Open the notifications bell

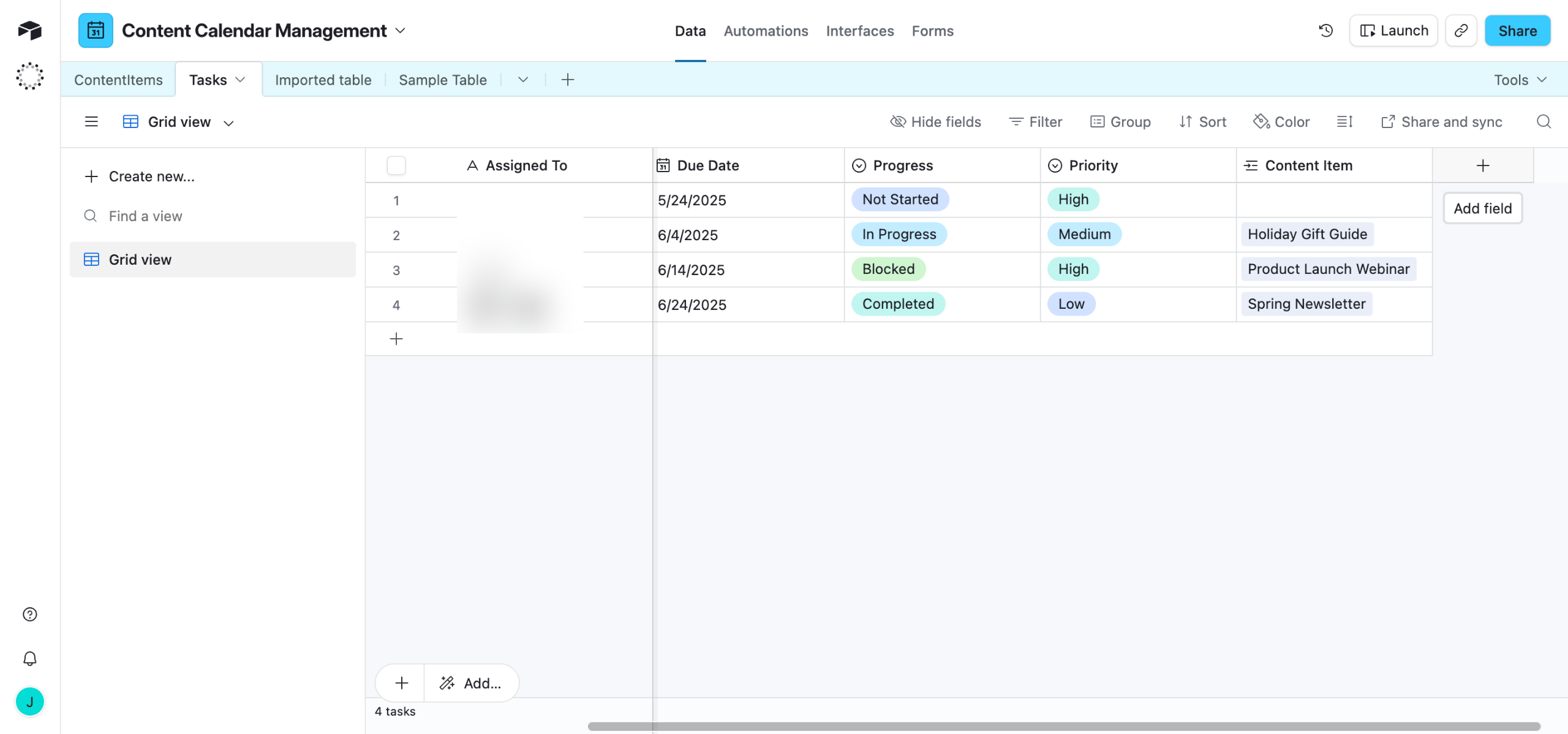click(x=29, y=659)
